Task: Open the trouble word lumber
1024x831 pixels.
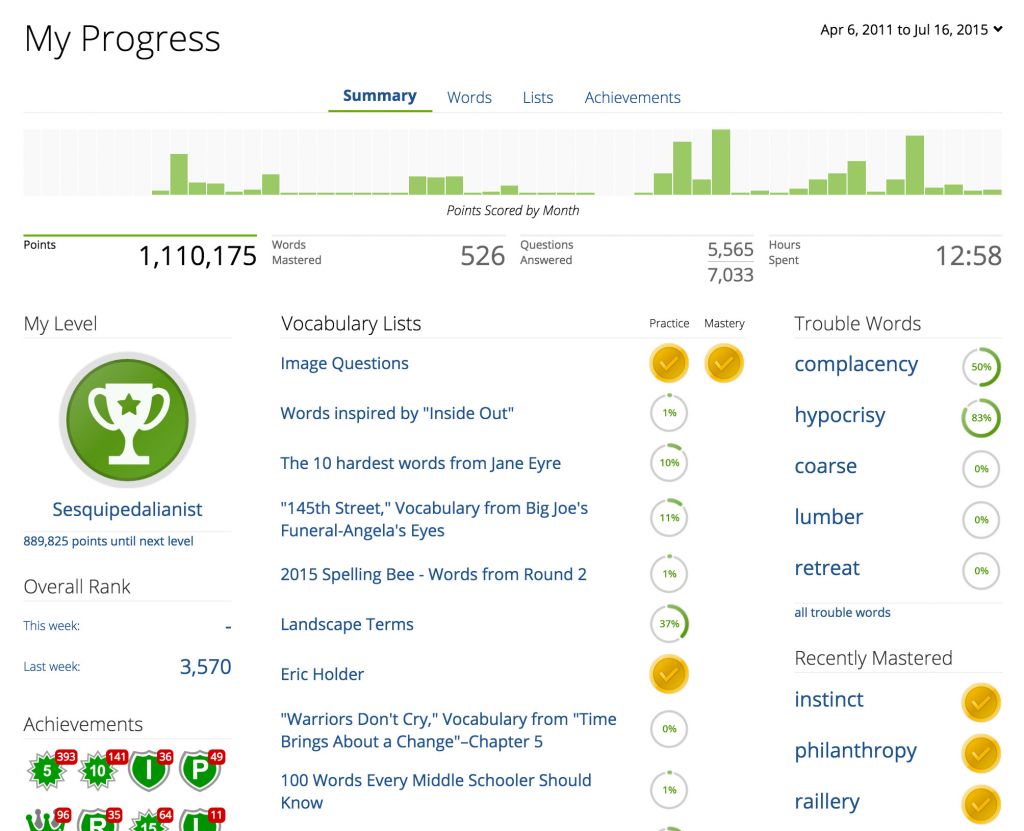Action: tap(828, 517)
